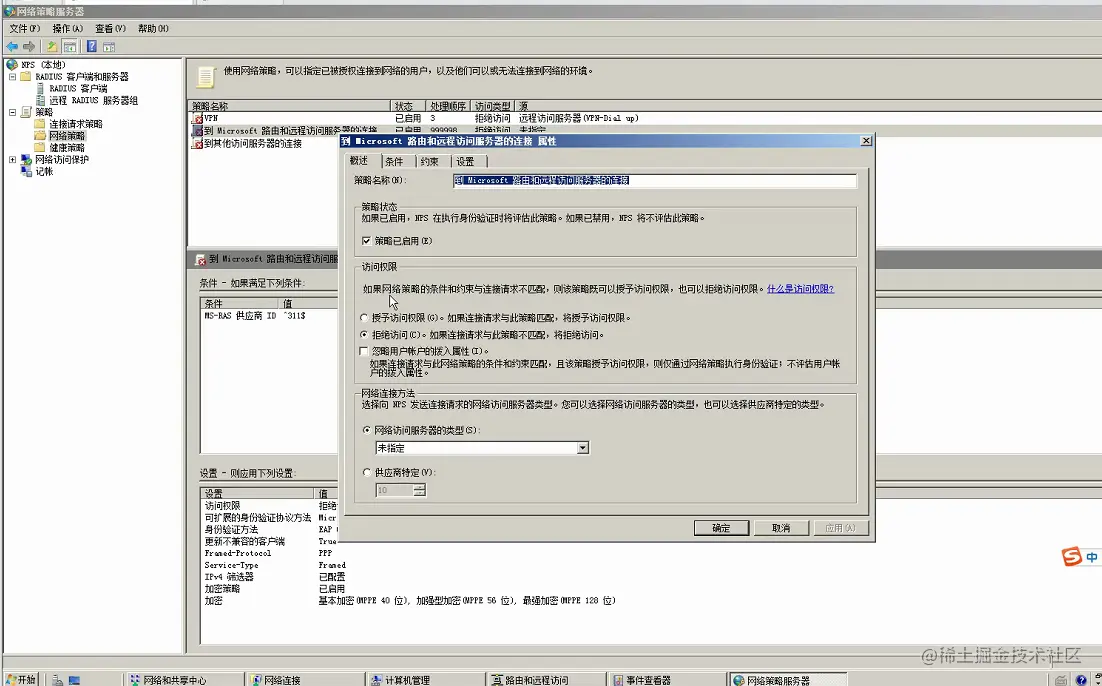Click the Up one level toolbar icon
The image size is (1102, 686).
pos(52,46)
